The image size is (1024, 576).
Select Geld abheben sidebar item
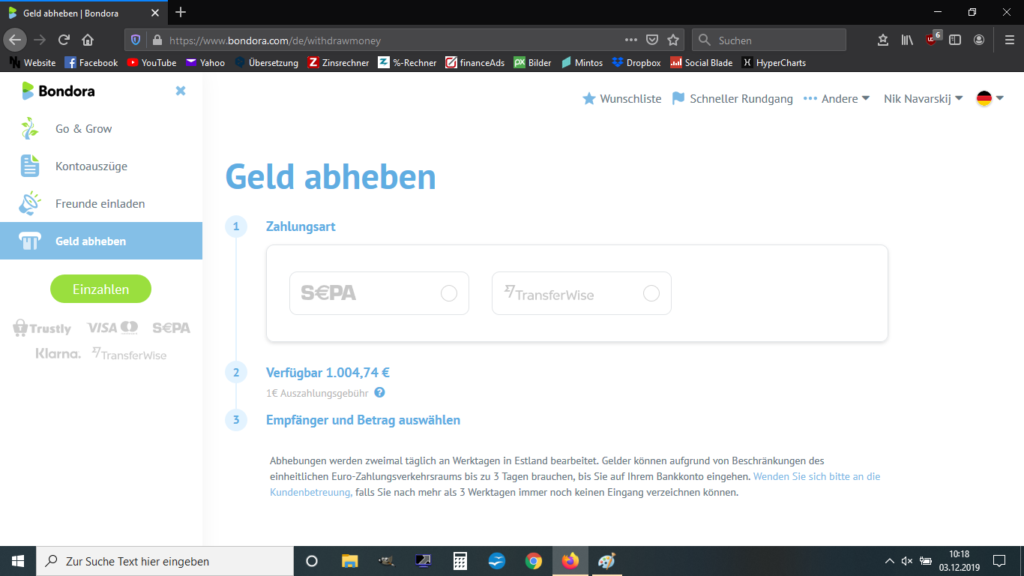101,241
